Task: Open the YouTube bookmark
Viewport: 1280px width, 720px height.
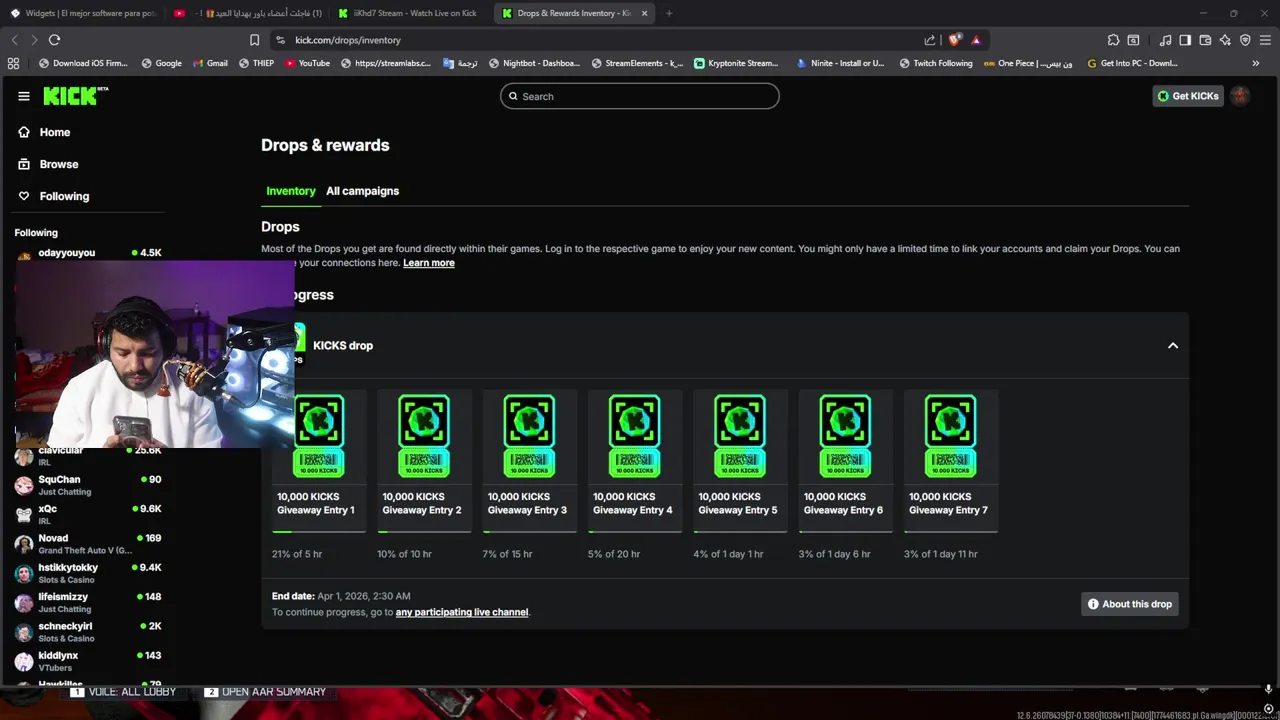Action: point(307,63)
